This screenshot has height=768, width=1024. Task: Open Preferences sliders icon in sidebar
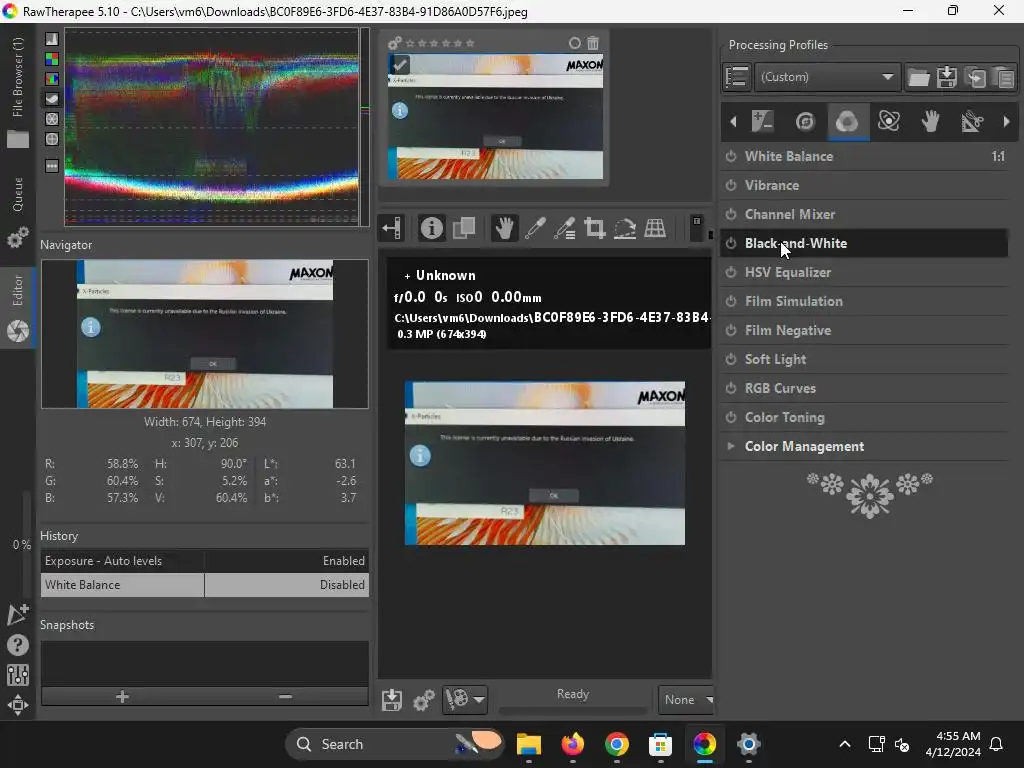pos(18,675)
